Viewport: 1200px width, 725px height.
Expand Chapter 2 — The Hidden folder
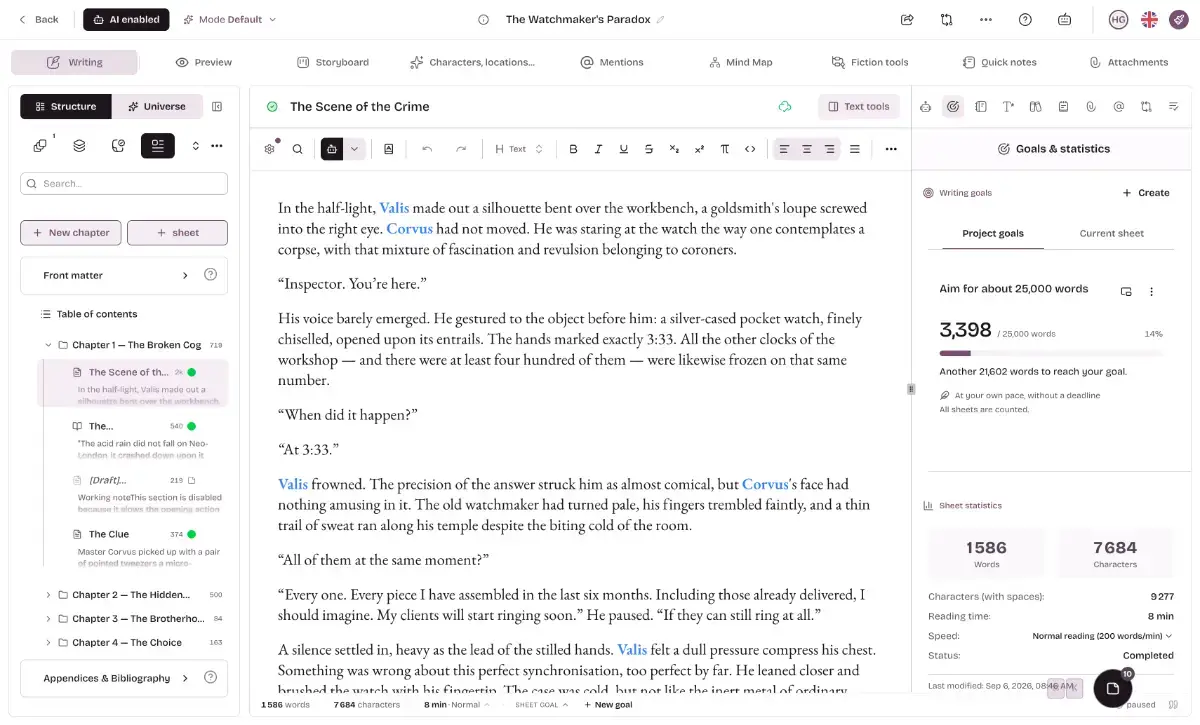[48, 595]
